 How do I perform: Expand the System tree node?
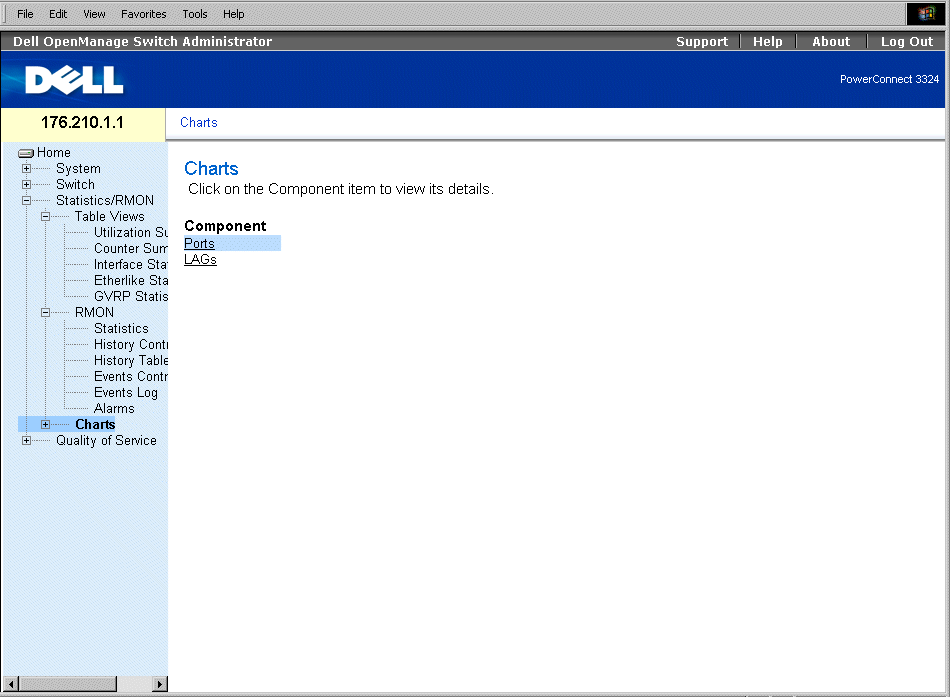click(x=26, y=168)
